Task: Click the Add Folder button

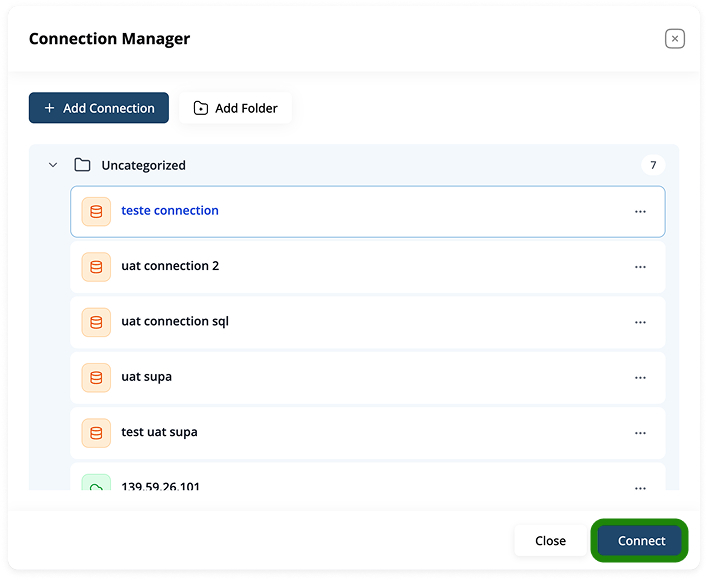Action: point(235,108)
